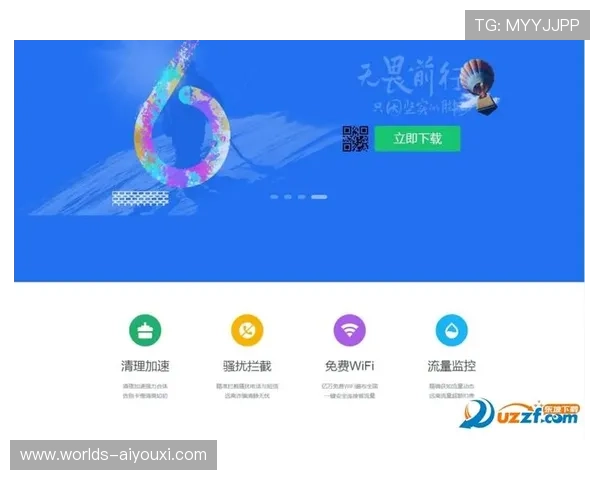Click the green 立即下载 download button
This screenshot has height=480, width=600.
pos(417,139)
